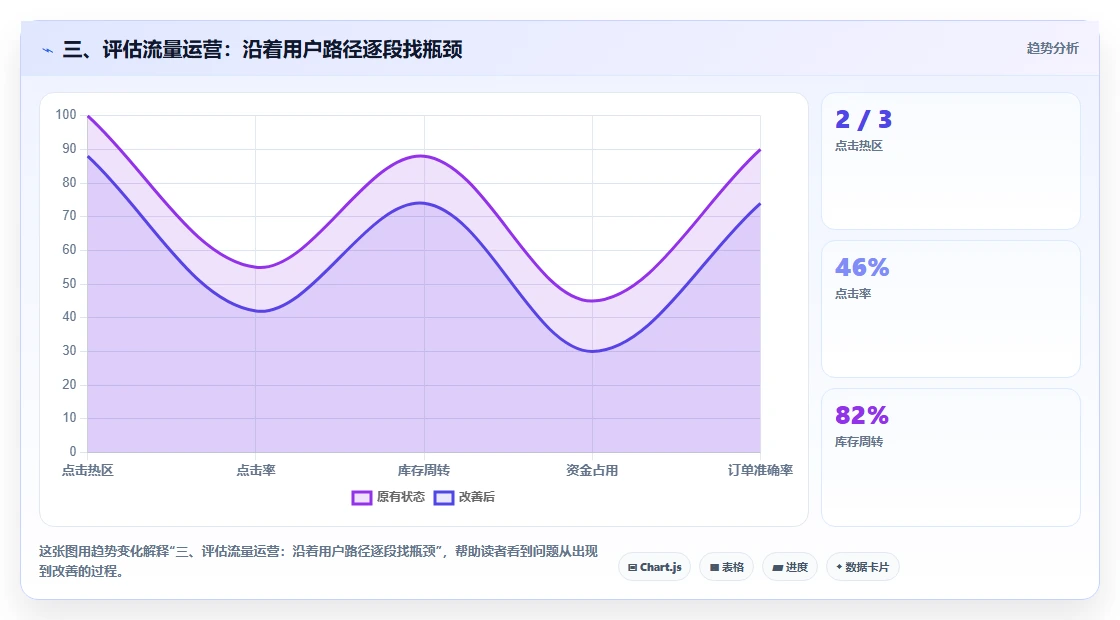The height and width of the screenshot is (620, 1120).
Task: Click the 50 y-axis tick label
Action: (x=69, y=284)
